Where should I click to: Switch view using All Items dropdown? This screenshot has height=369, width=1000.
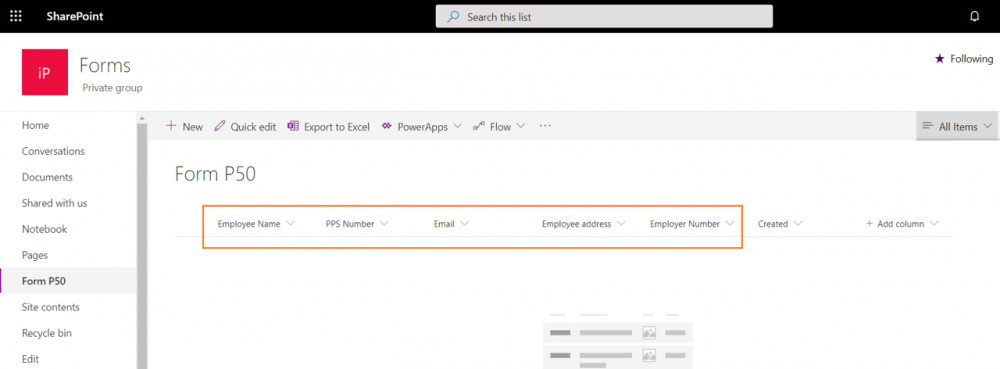pos(957,126)
